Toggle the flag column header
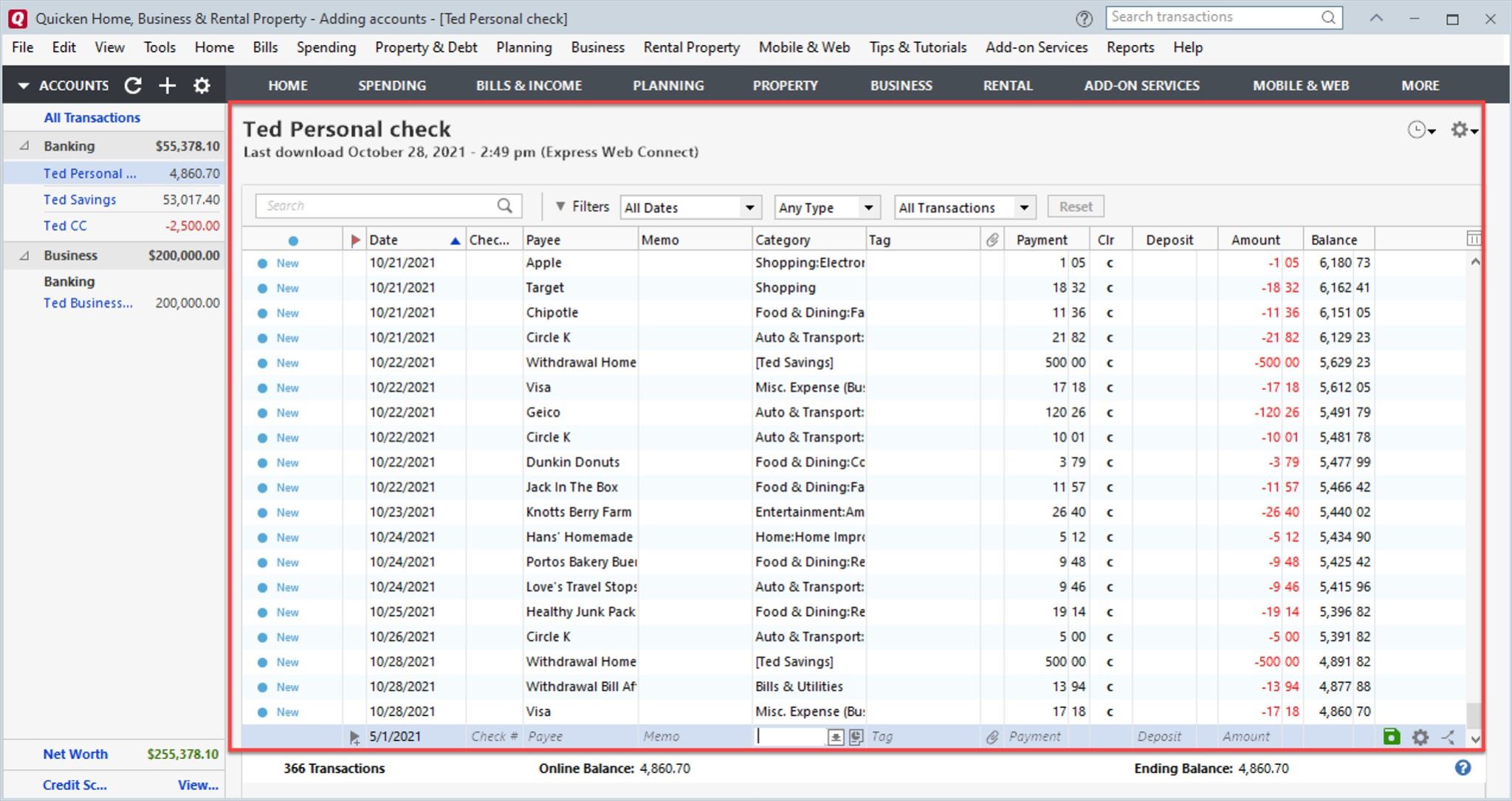The width and height of the screenshot is (1512, 801). coord(355,240)
